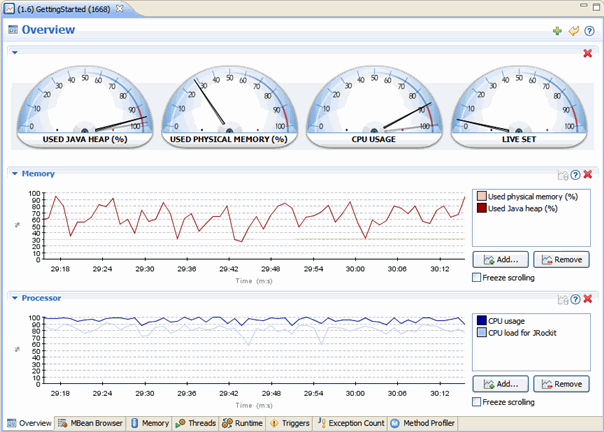Open help from the Overview header question mark
This screenshot has height=432, width=604.
(589, 31)
